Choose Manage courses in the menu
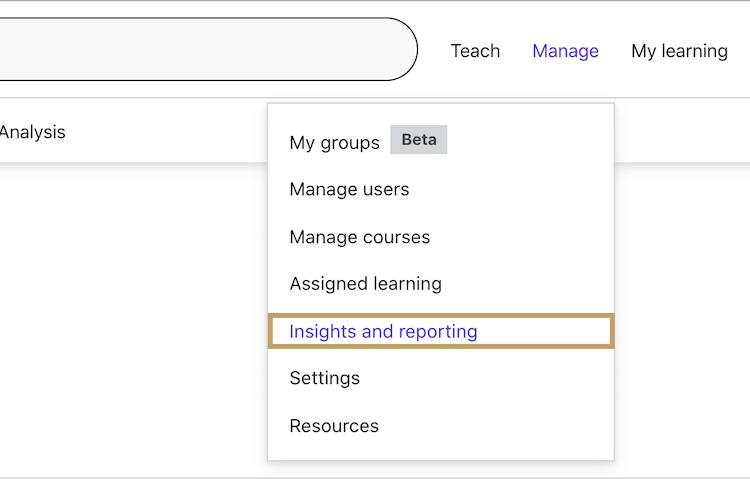 pyautogui.click(x=359, y=237)
